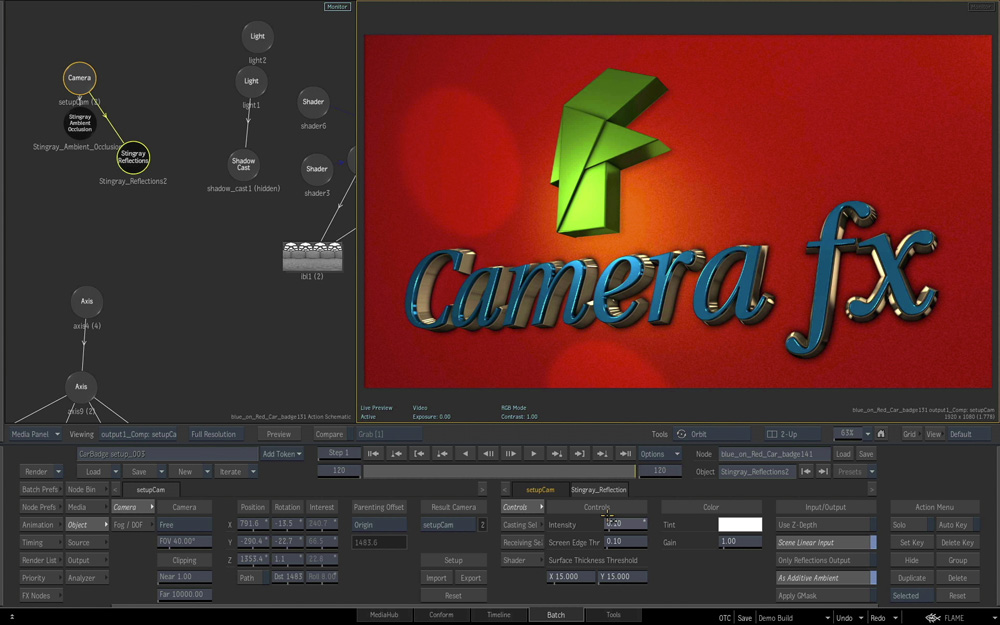Viewport: 1000px width, 625px height.
Task: Play forward in the timebar
Action: click(x=534, y=453)
